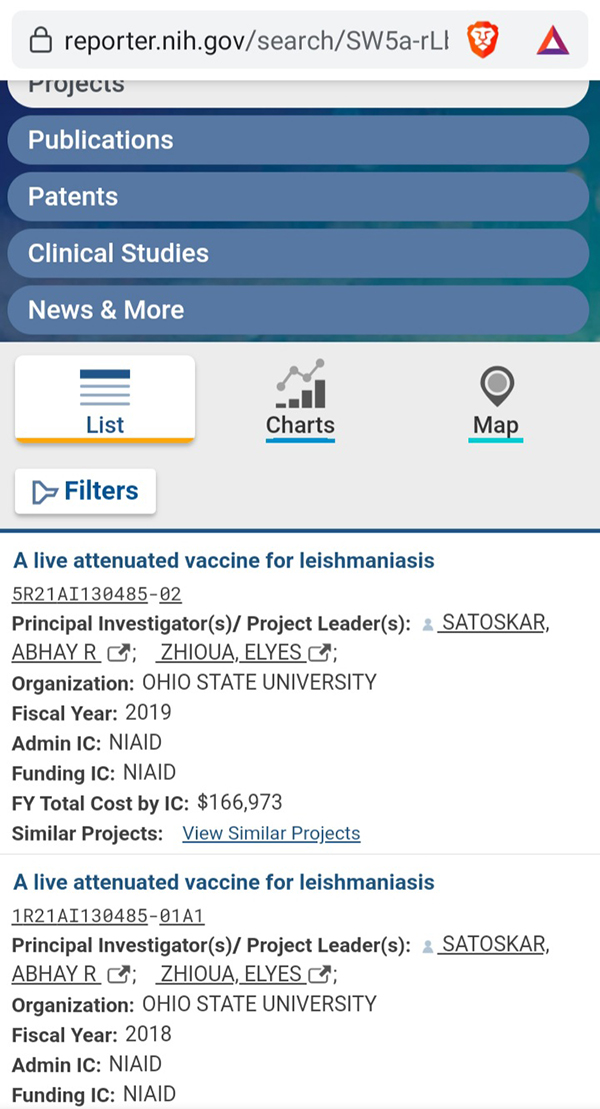This screenshot has height=1109, width=600.
Task: Open external link icon beside Zhioua, Elyes, 2019 project
Action: click(x=320, y=654)
